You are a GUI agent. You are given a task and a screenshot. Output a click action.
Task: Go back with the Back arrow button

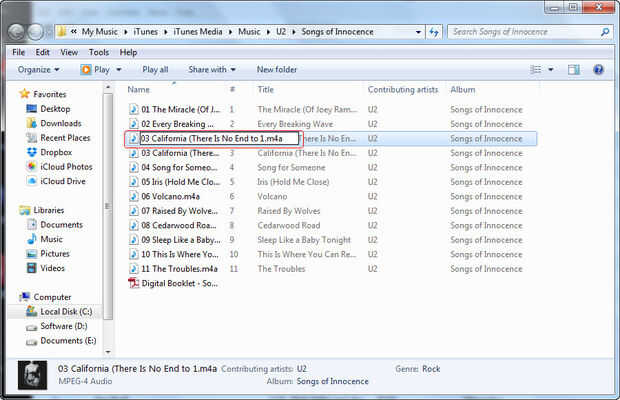tap(17, 32)
